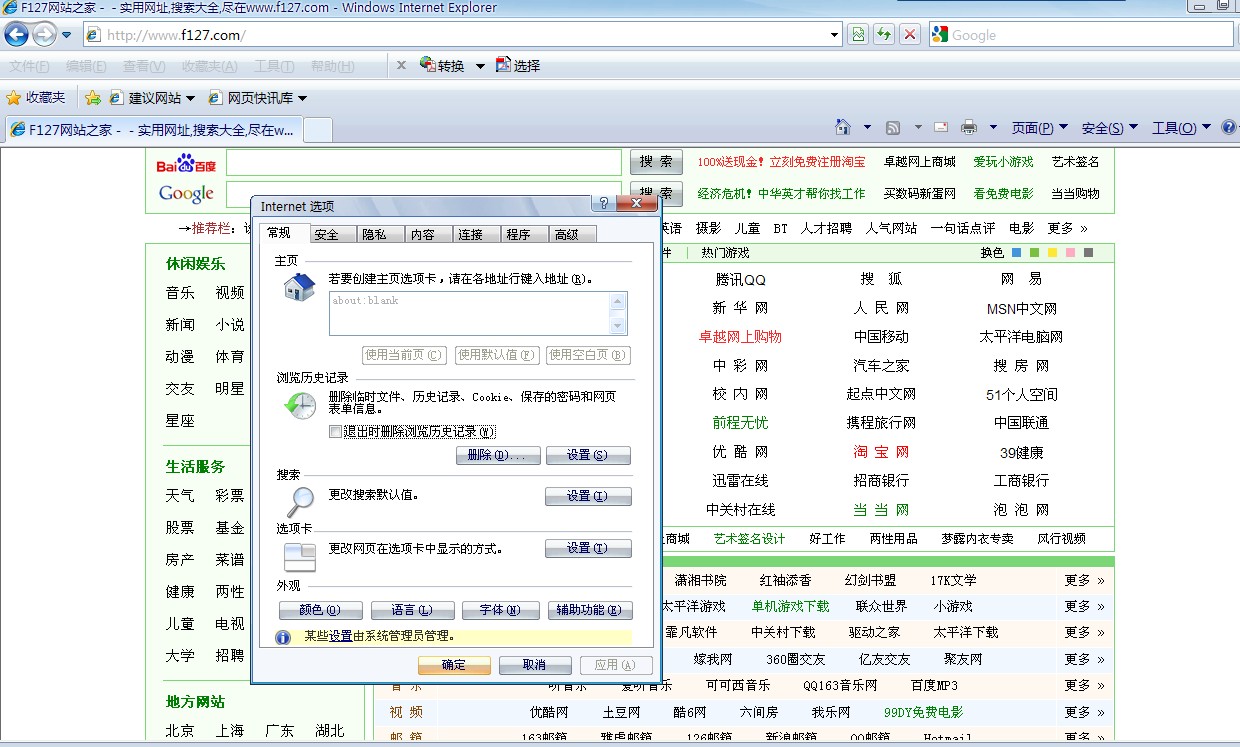The image size is (1240, 747).
Task: Go back with the IE Back arrow
Action: [16, 34]
